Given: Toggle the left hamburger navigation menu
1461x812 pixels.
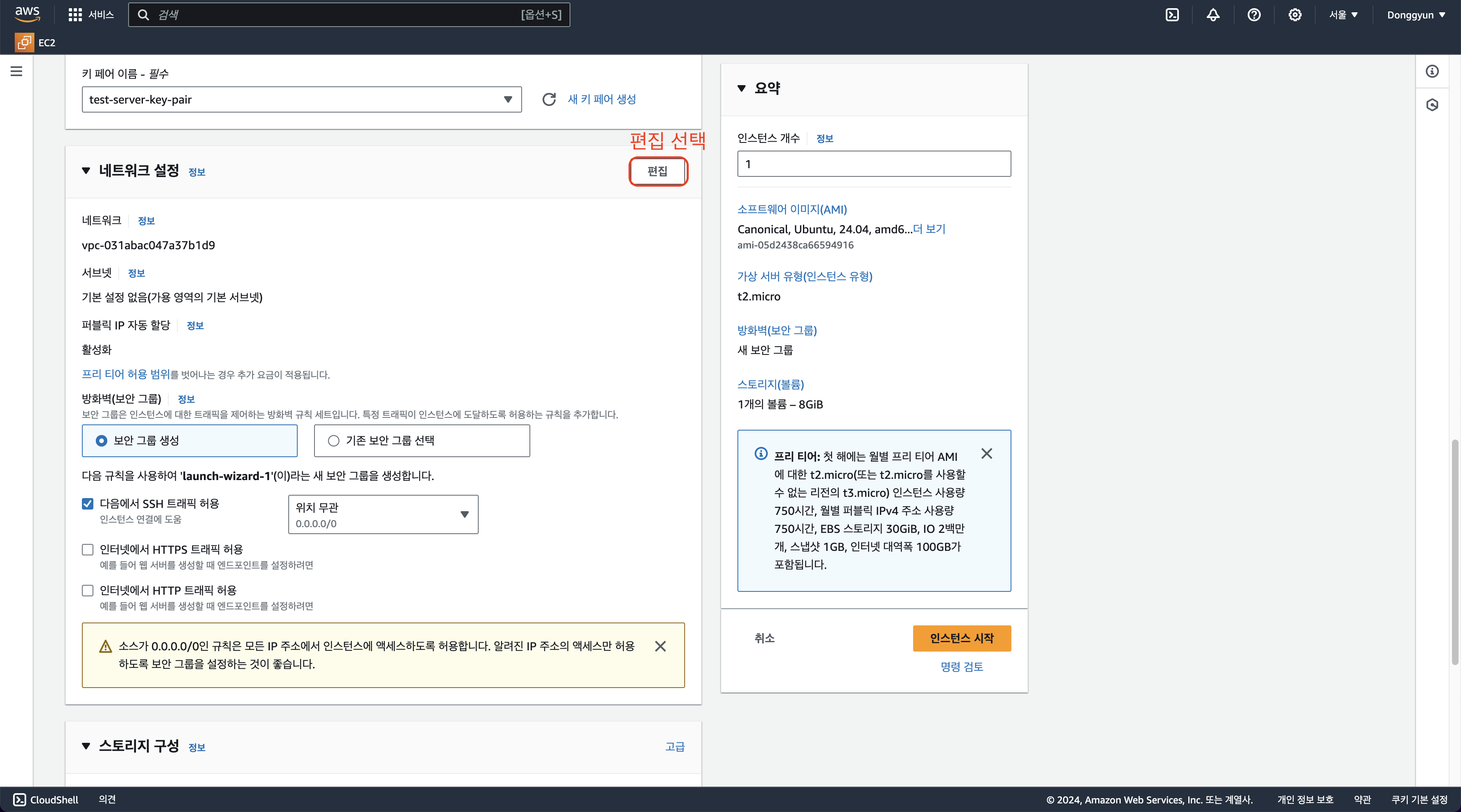Looking at the screenshot, I should pyautogui.click(x=16, y=72).
